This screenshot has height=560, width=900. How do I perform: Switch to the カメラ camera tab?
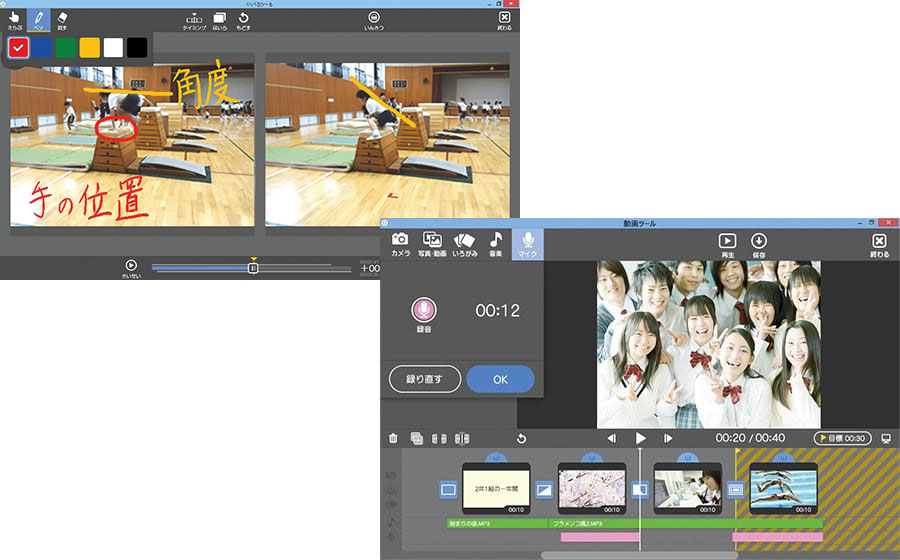click(400, 243)
